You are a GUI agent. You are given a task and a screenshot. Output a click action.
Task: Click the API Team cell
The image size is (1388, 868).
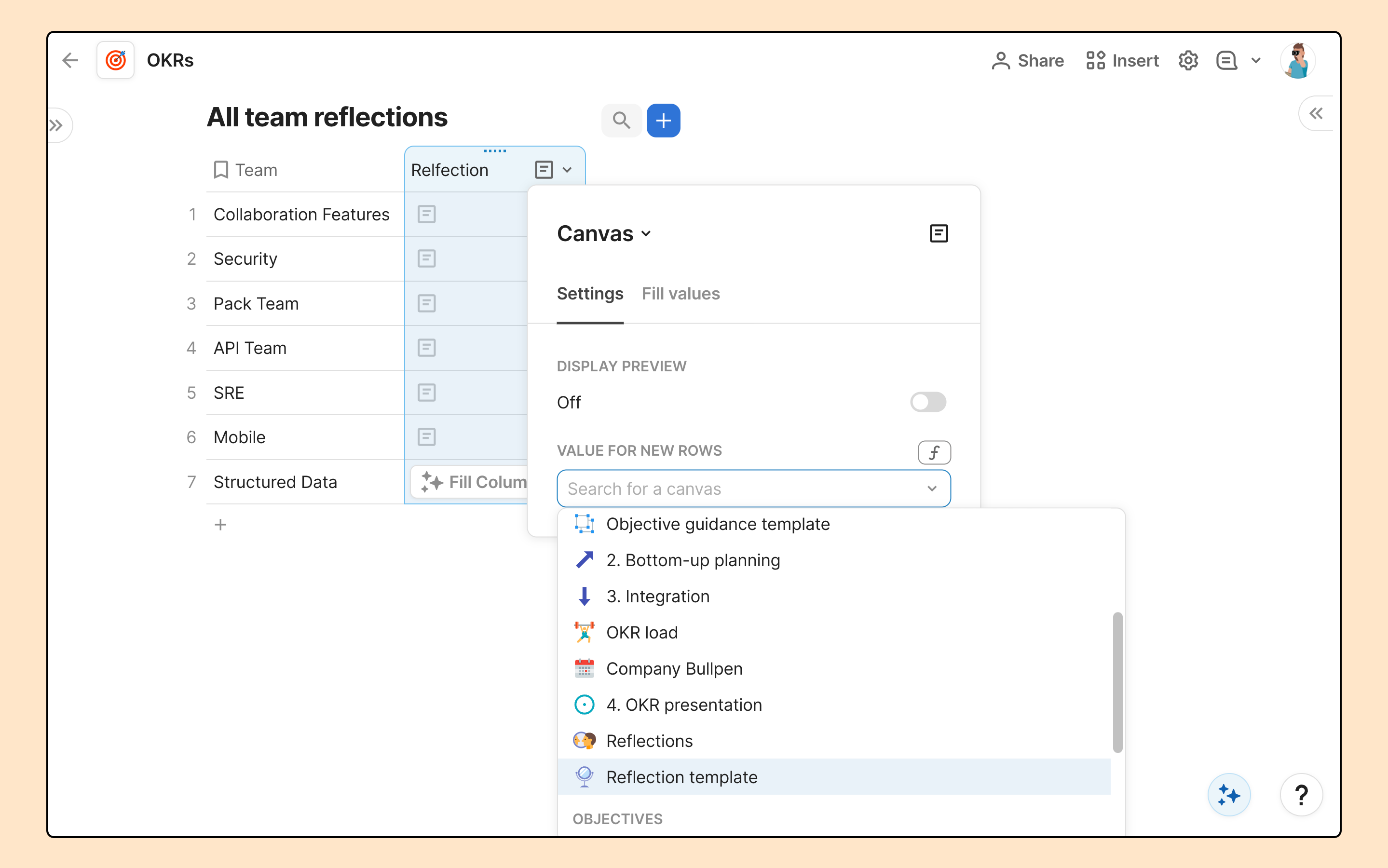coord(305,348)
